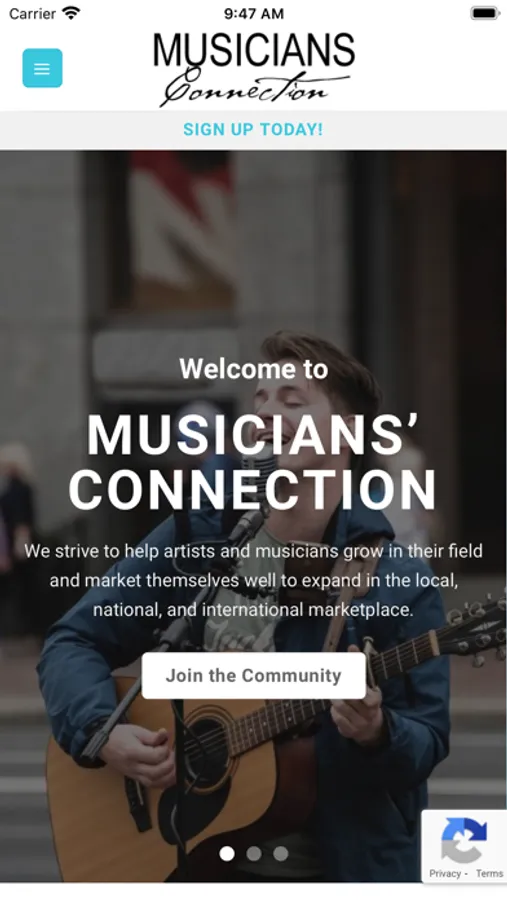The height and width of the screenshot is (900, 507).
Task: Tap the Carrier label in status bar
Action: [33, 14]
